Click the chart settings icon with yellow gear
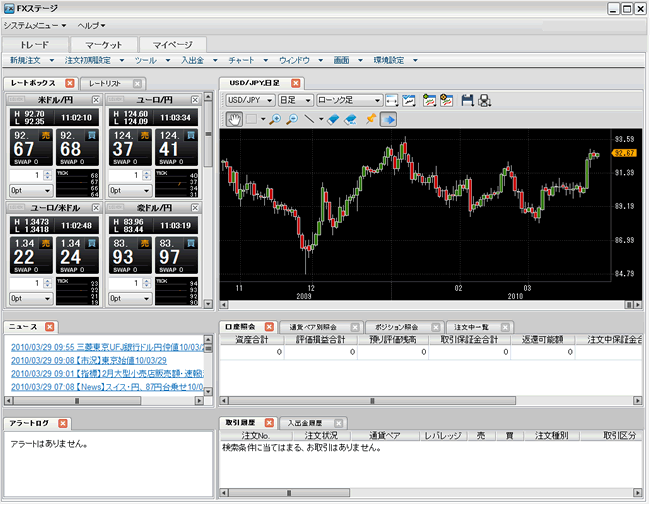 (446, 100)
